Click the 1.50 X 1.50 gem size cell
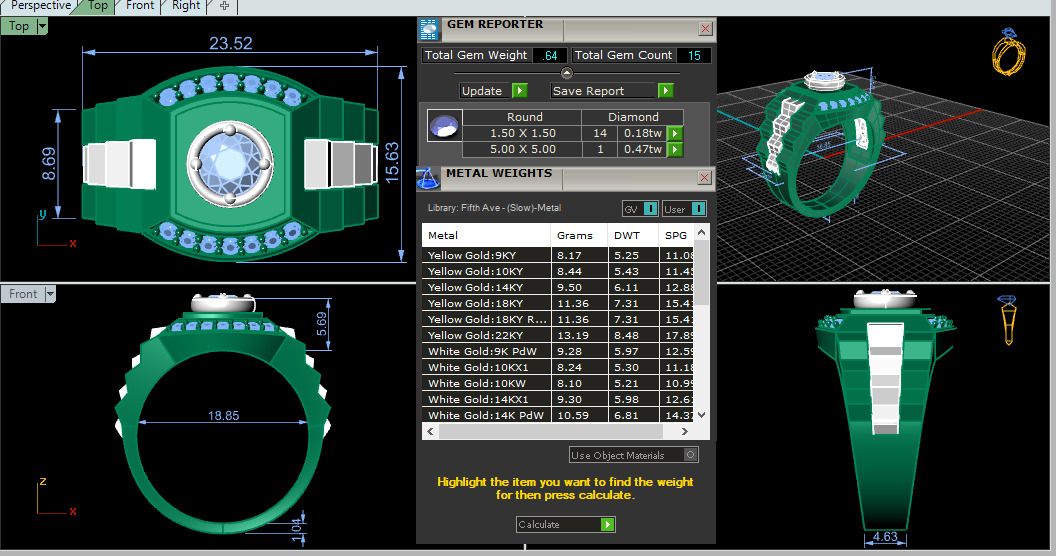Viewport: 1056px width, 556px height. click(x=523, y=133)
